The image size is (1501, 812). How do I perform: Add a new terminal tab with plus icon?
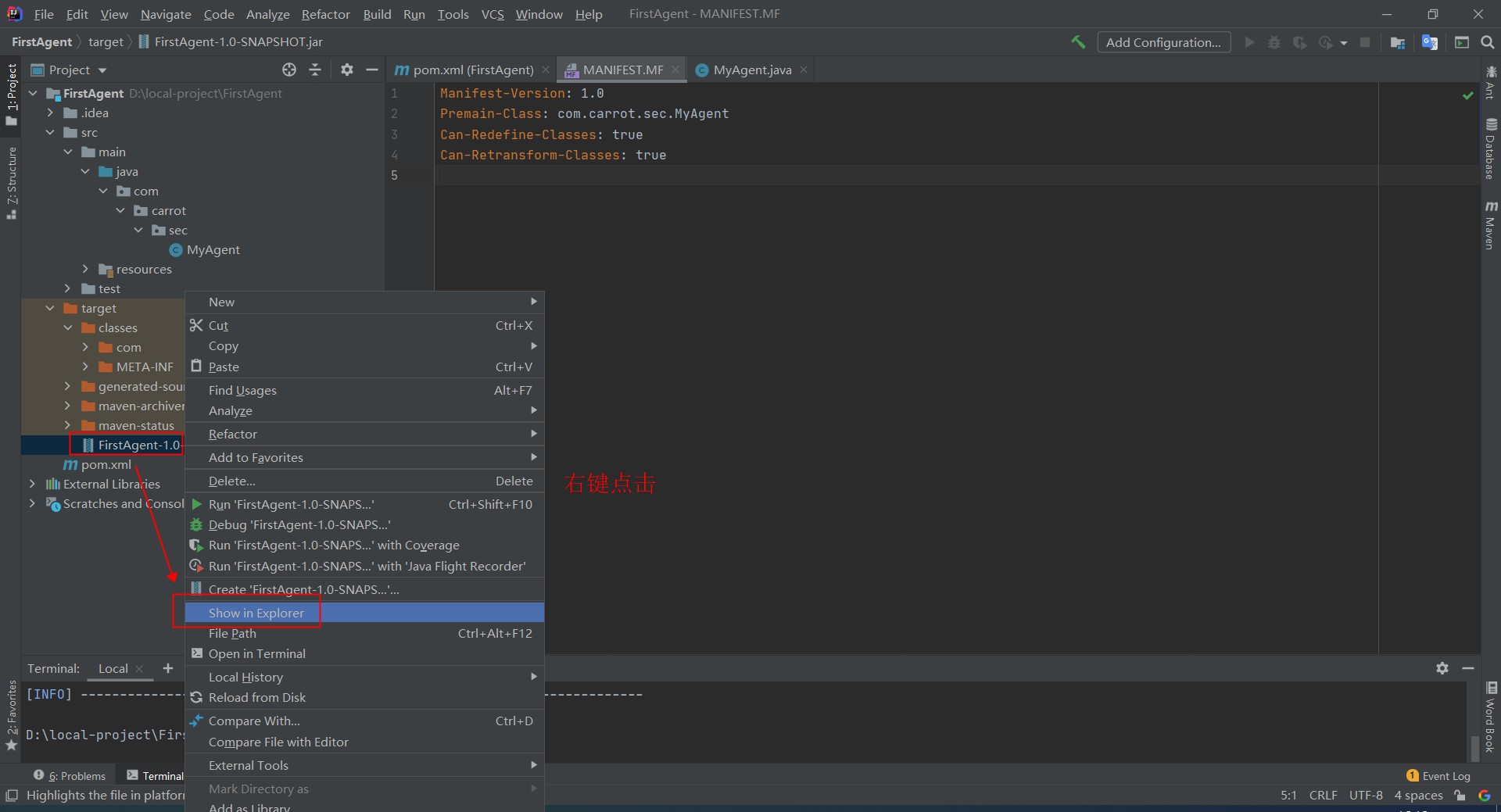pyautogui.click(x=167, y=668)
